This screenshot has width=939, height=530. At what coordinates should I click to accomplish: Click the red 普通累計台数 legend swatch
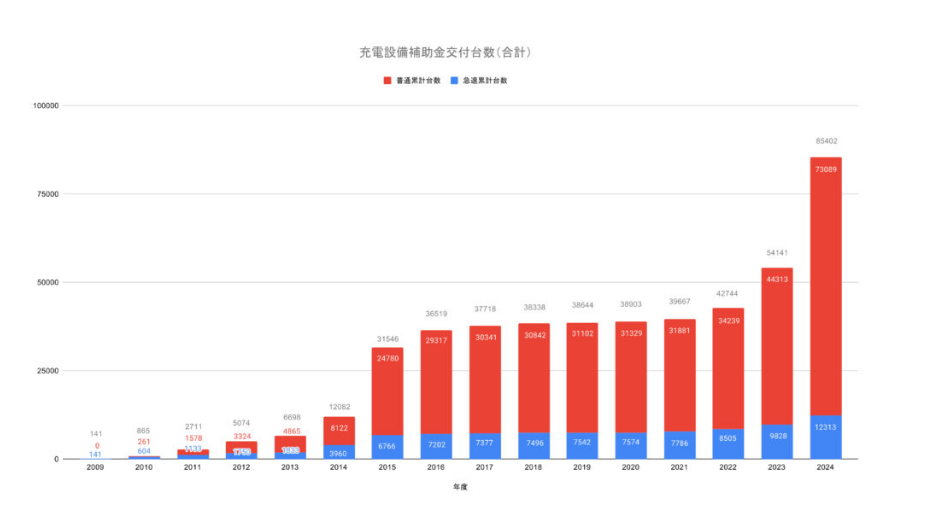[386, 80]
